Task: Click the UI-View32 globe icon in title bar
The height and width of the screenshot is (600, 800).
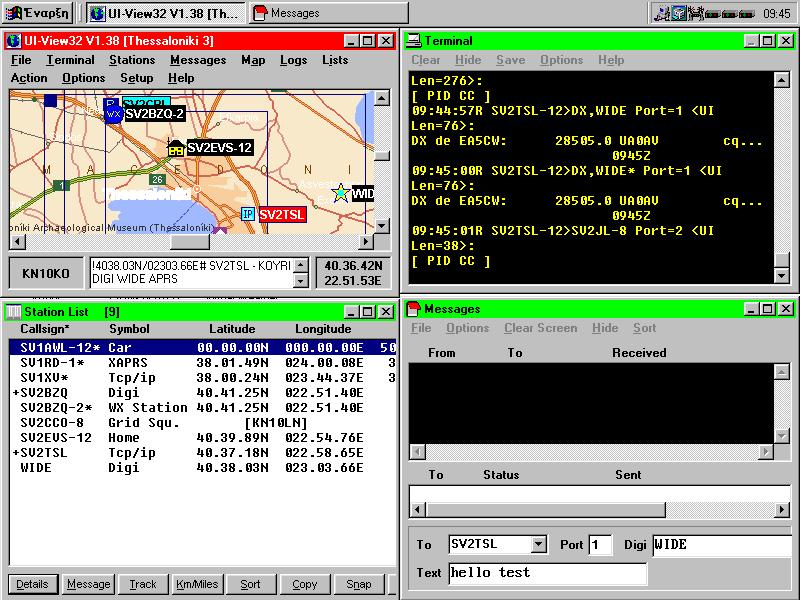Action: (14, 41)
